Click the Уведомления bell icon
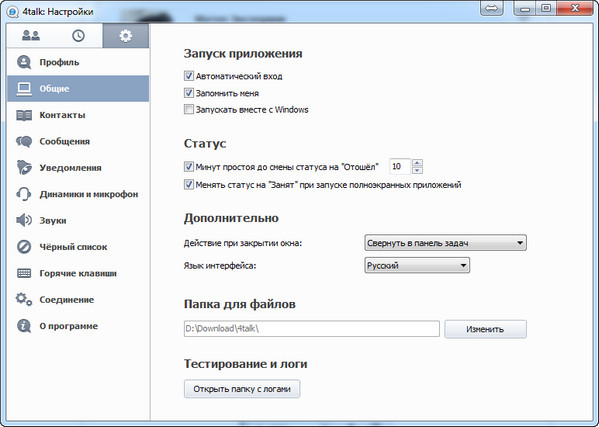Viewport: 599px width, 427px height. tap(24, 168)
